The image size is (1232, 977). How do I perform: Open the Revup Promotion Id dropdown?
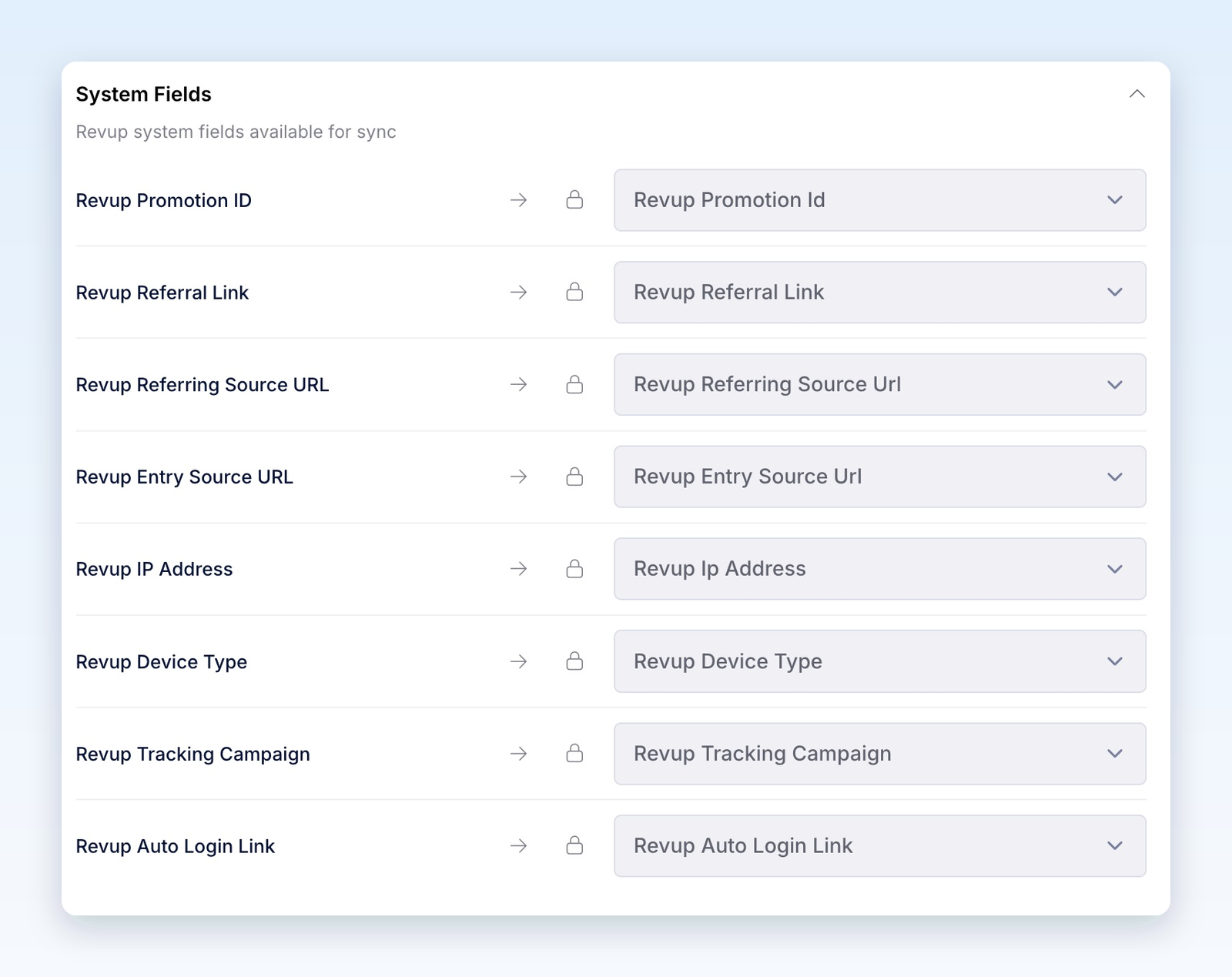coord(880,200)
